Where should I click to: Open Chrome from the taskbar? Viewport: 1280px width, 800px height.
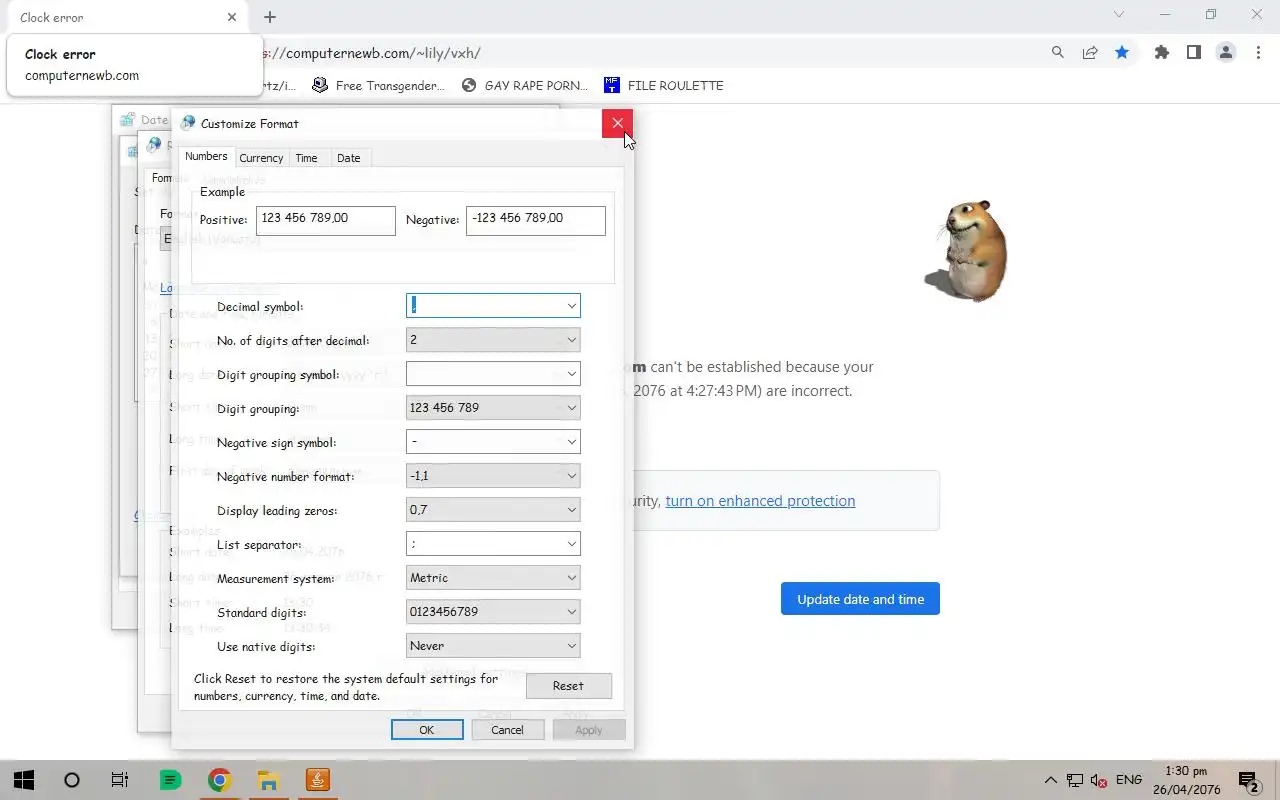pyautogui.click(x=219, y=780)
